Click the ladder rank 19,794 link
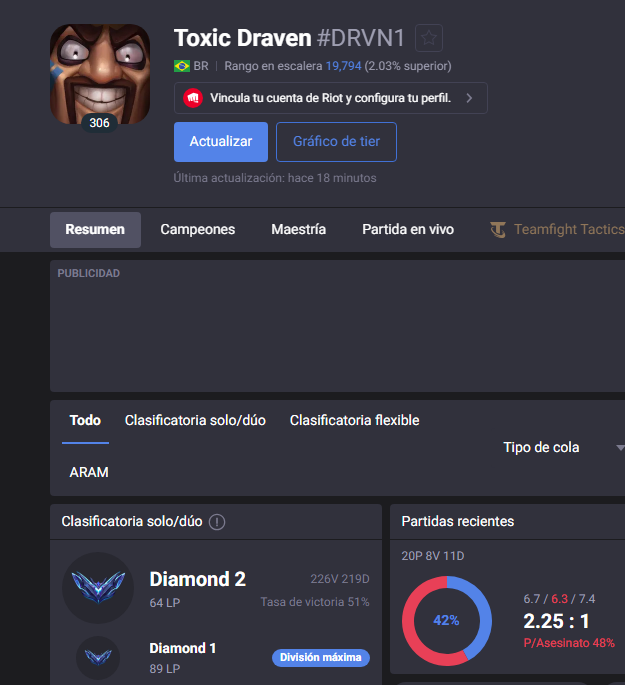Image resolution: width=625 pixels, height=685 pixels. click(343, 66)
